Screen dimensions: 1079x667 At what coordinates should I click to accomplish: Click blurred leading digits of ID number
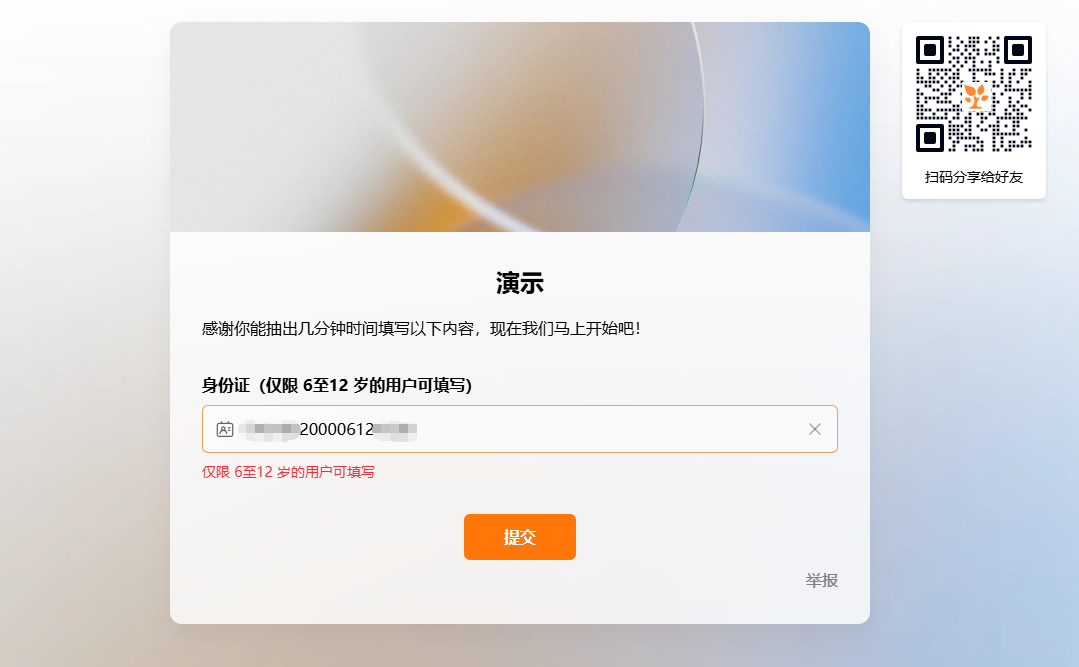(269, 429)
